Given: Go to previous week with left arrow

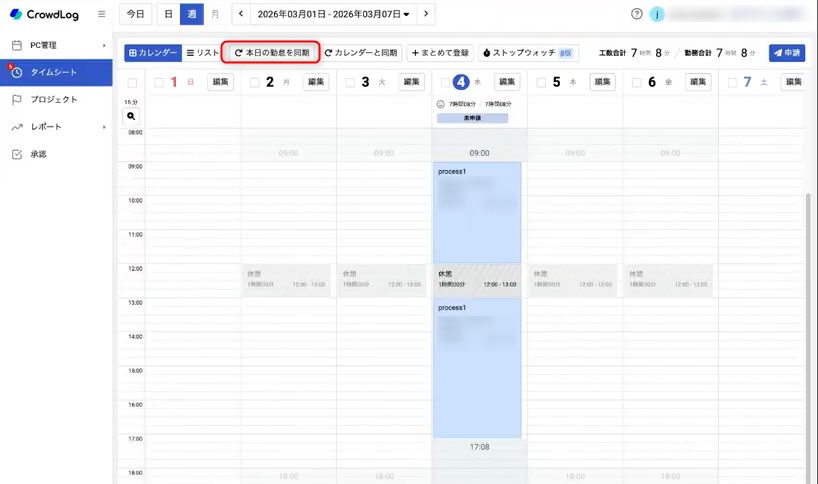Looking at the screenshot, I should click(241, 14).
